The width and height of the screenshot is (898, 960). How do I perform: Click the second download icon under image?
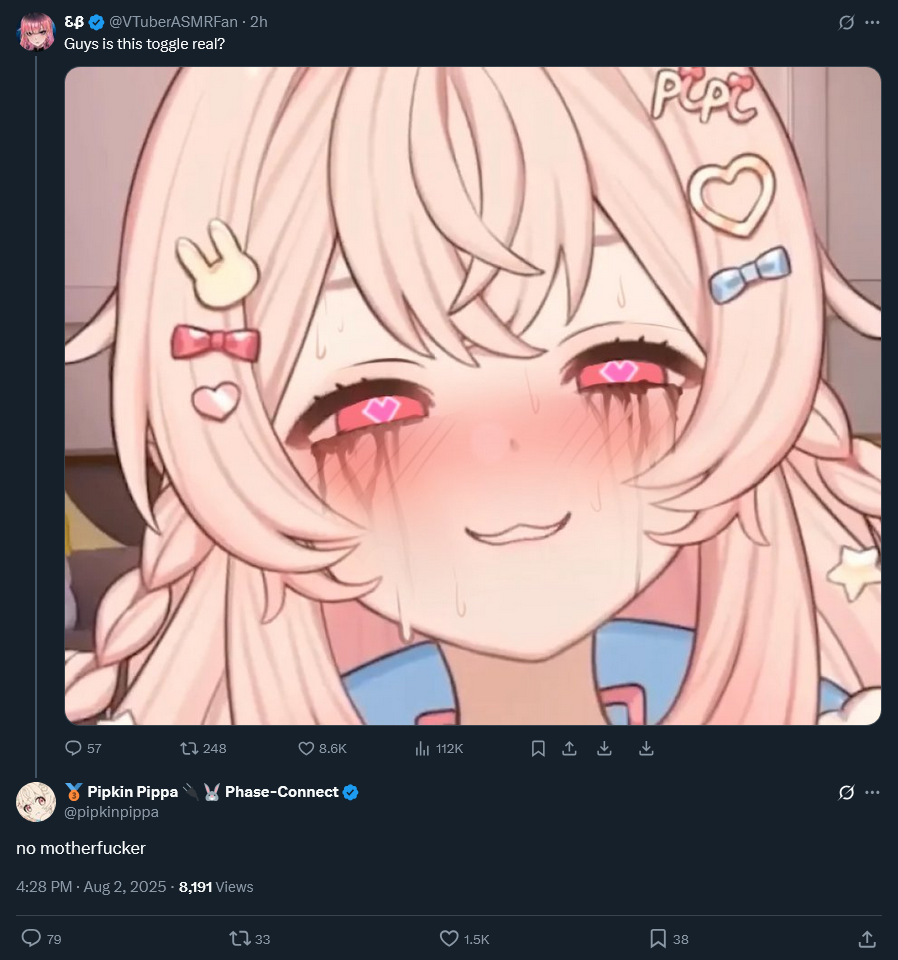[x=646, y=748]
